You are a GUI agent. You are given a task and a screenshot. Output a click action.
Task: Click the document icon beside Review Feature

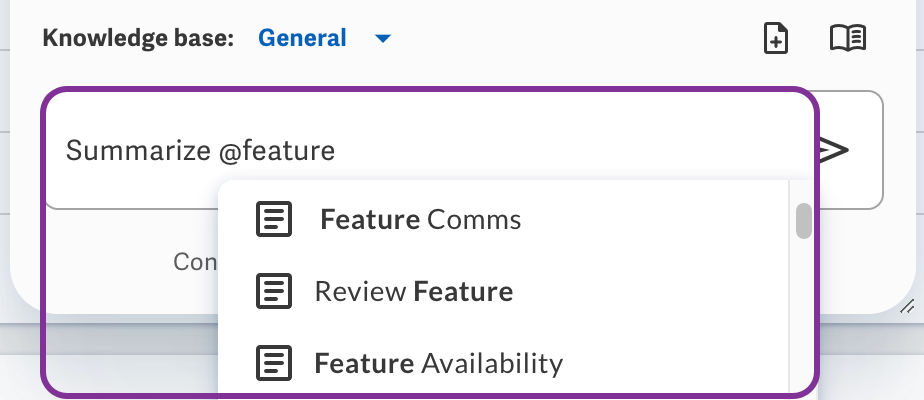coord(274,291)
